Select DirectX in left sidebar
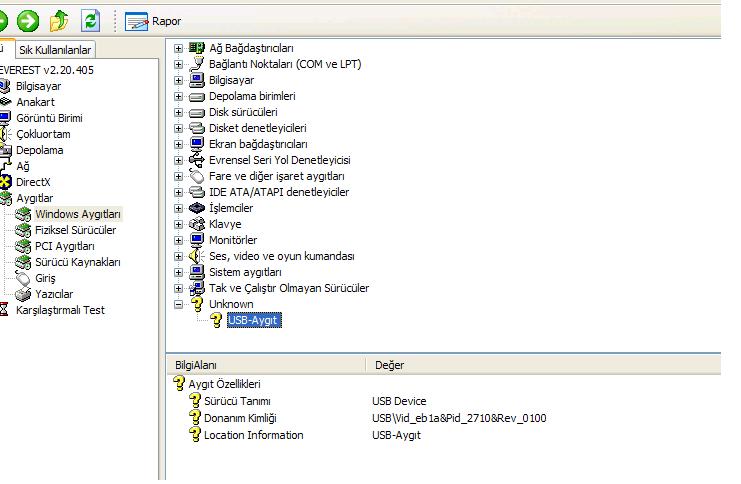Screen dimensions: 741x484 [x=33, y=182]
